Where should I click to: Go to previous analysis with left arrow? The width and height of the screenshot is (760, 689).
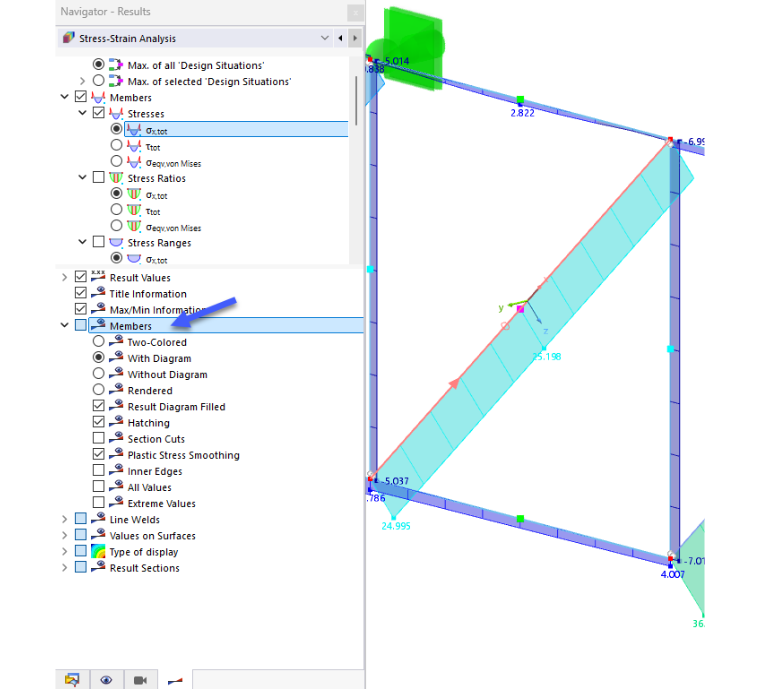pyautogui.click(x=340, y=38)
